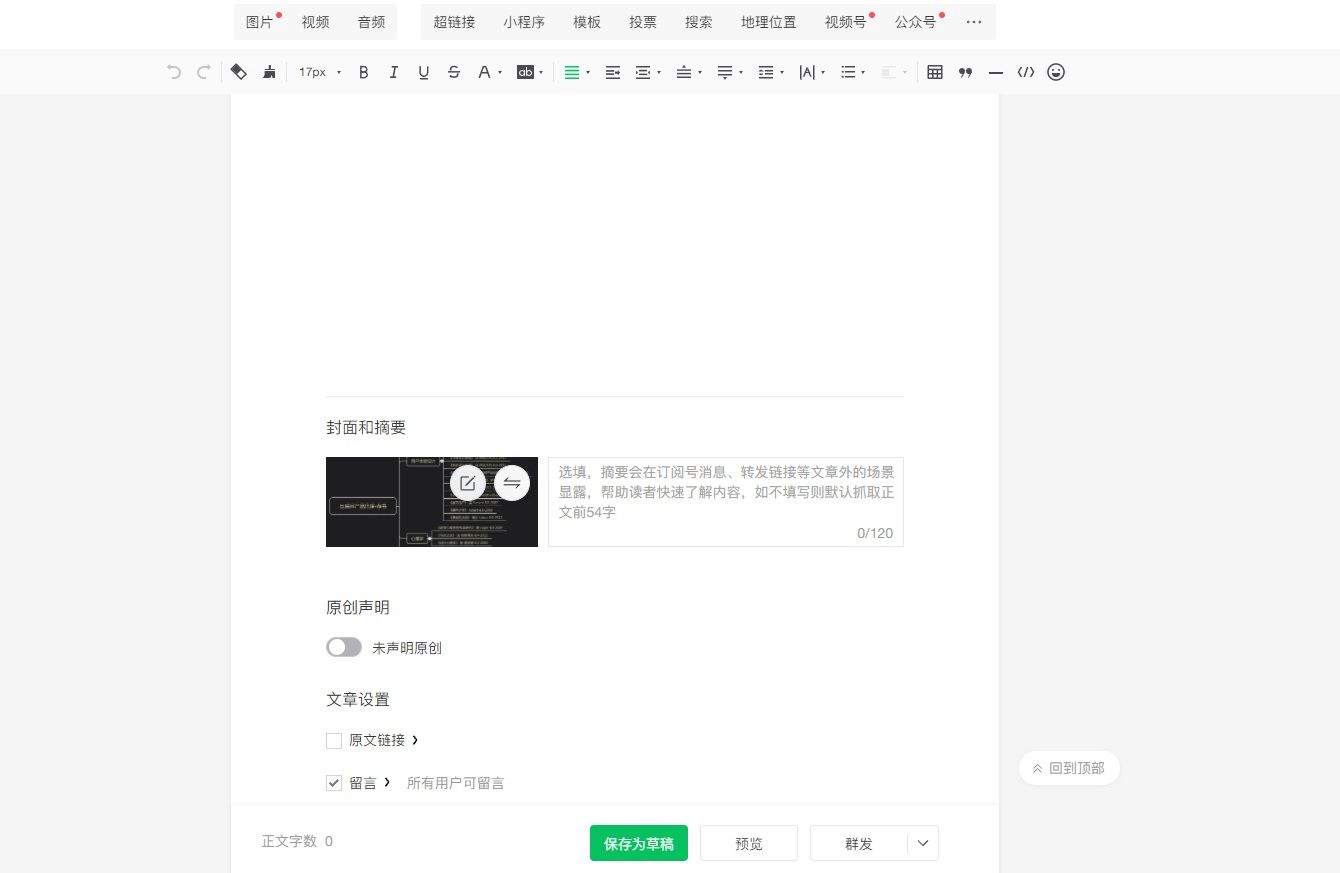
Task: Open bullet list style dropdown arrow
Action: (x=864, y=72)
